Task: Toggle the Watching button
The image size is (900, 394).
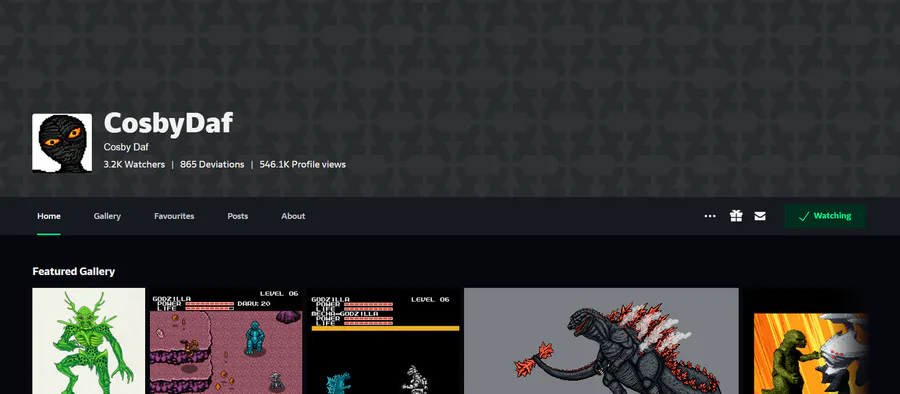Action: click(x=825, y=216)
